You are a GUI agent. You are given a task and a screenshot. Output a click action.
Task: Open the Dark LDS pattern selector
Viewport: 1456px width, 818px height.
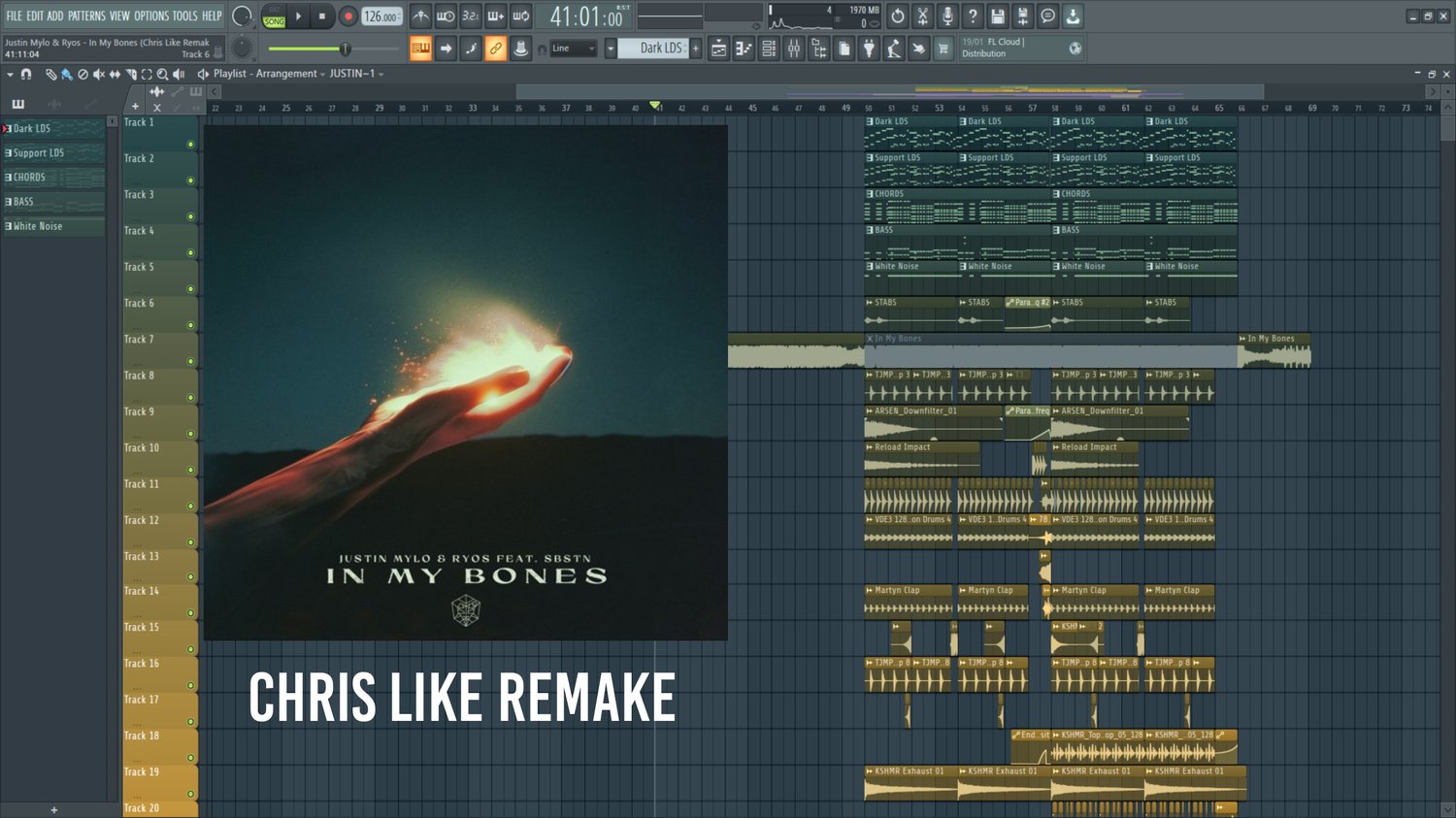(653, 48)
